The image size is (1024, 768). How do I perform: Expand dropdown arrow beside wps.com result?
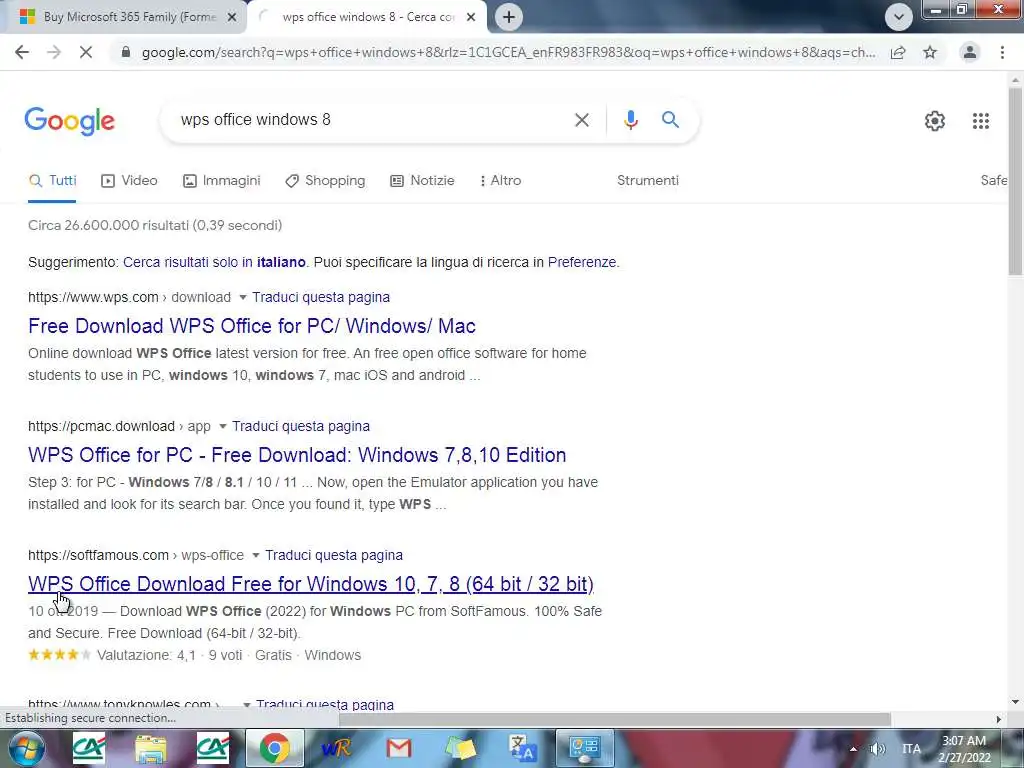click(243, 298)
